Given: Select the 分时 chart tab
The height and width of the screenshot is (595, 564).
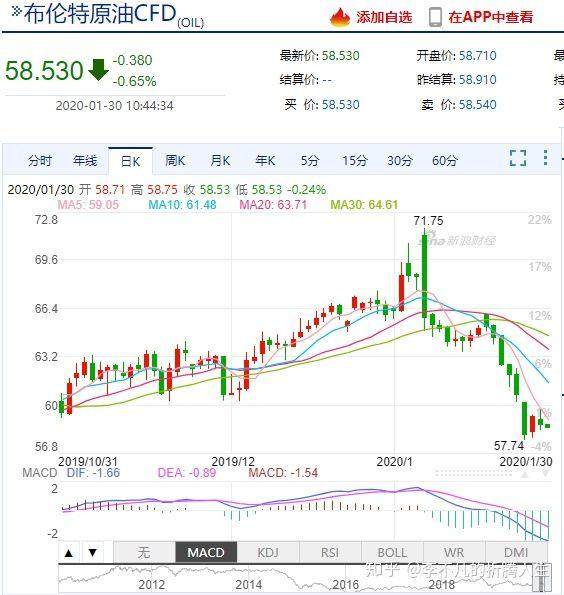Looking at the screenshot, I should (x=40, y=161).
